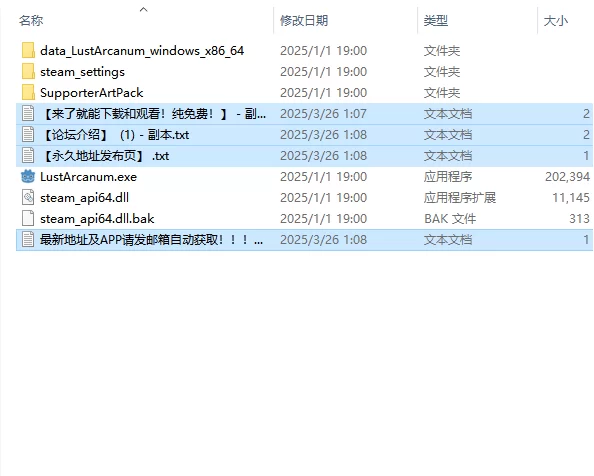Screen dimensions: 594x476
Task: Click the 2025/3/26 1:07 modified date
Action: 323,114
